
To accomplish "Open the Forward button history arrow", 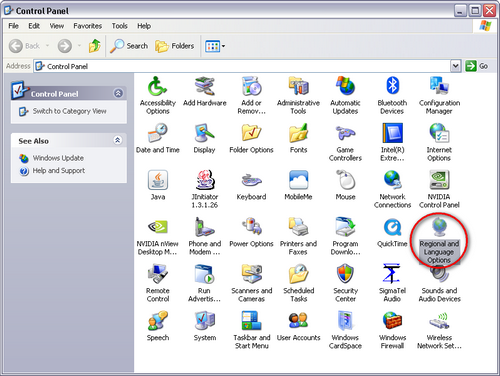I will pyautogui.click(x=79, y=46).
